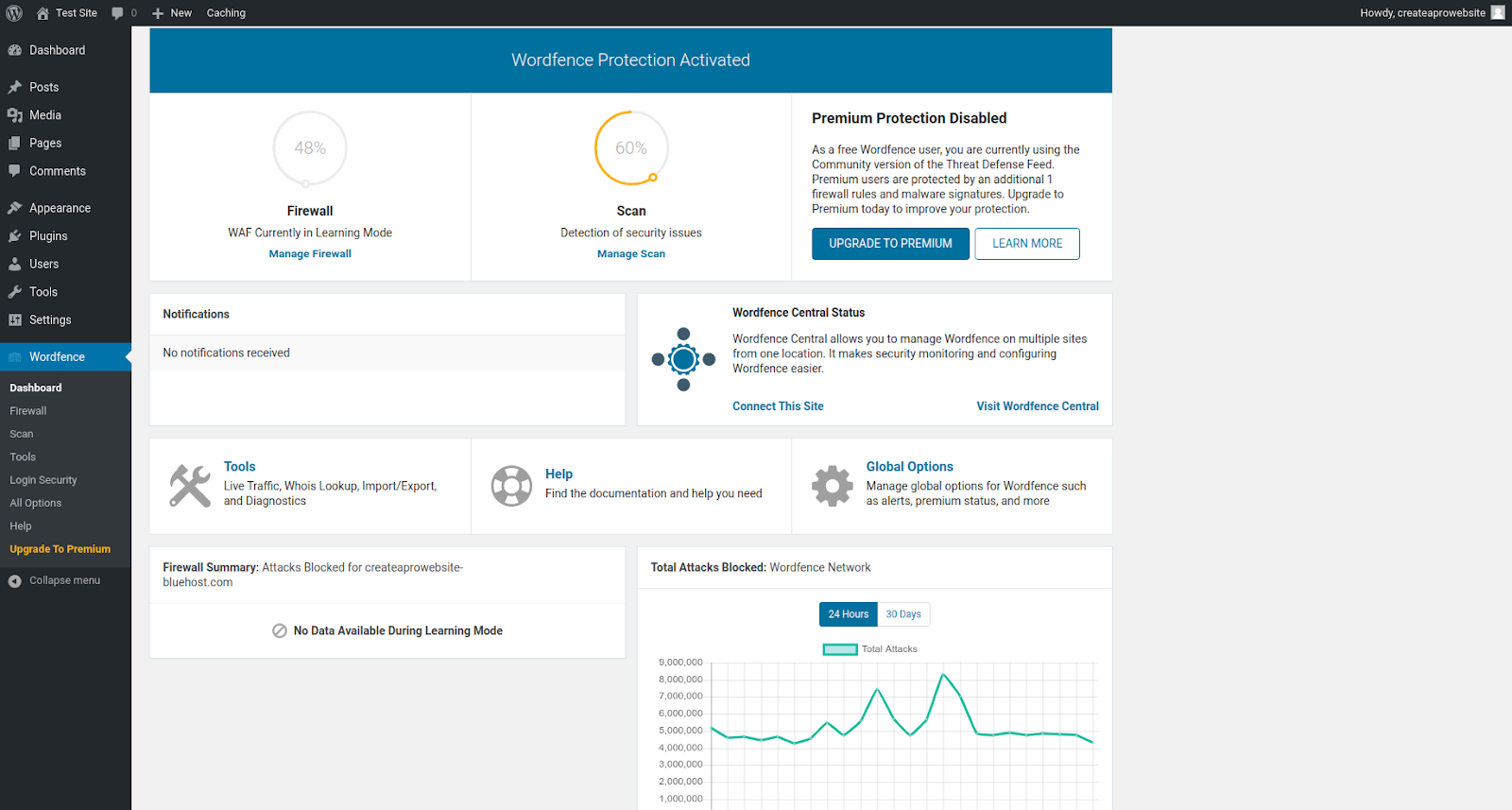Open Wordfence Tools submenu item
This screenshot has height=810, width=1512.
[x=23, y=457]
